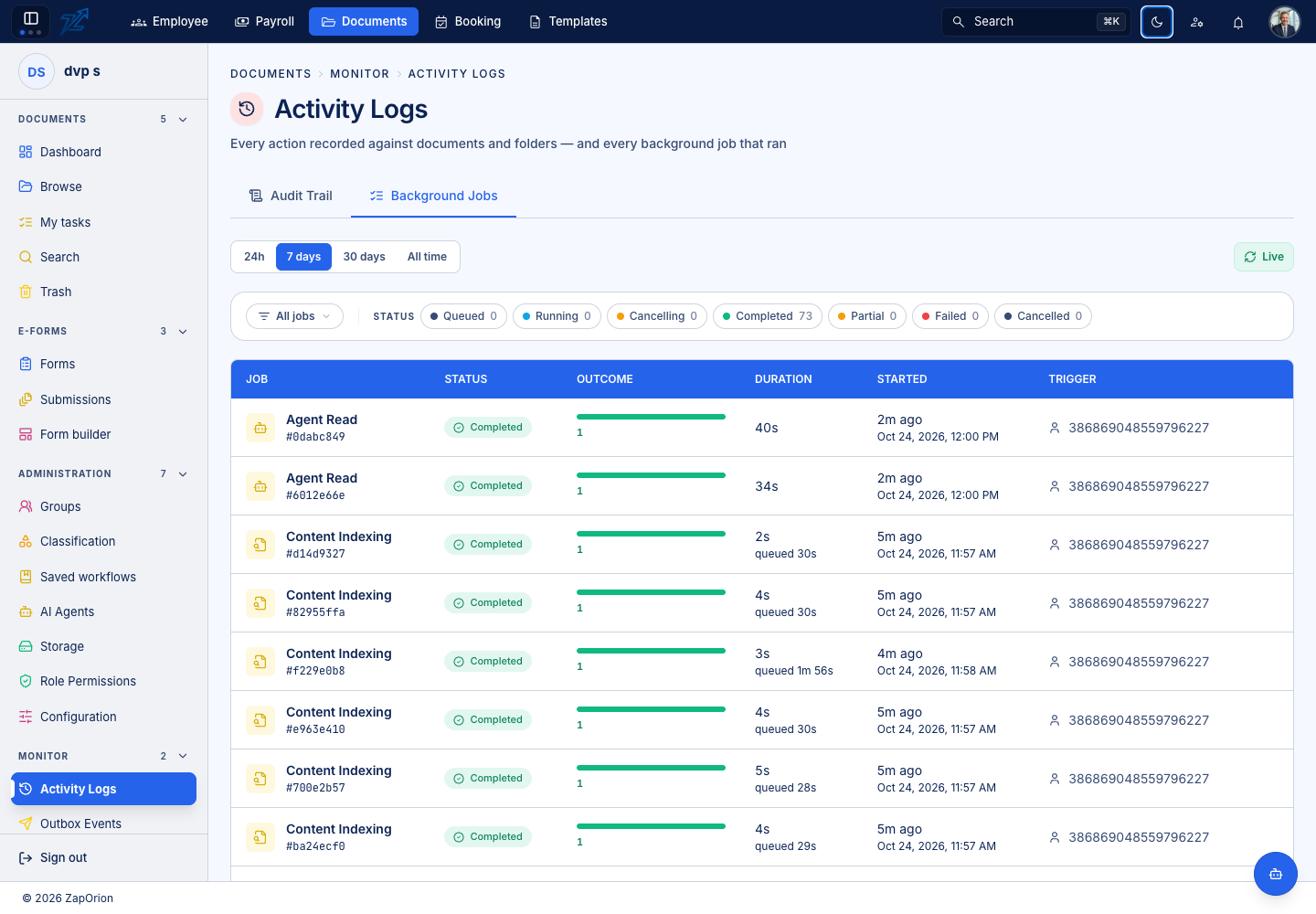The width and height of the screenshot is (1316, 914).
Task: Open the Booking menu
Action: pos(468,21)
